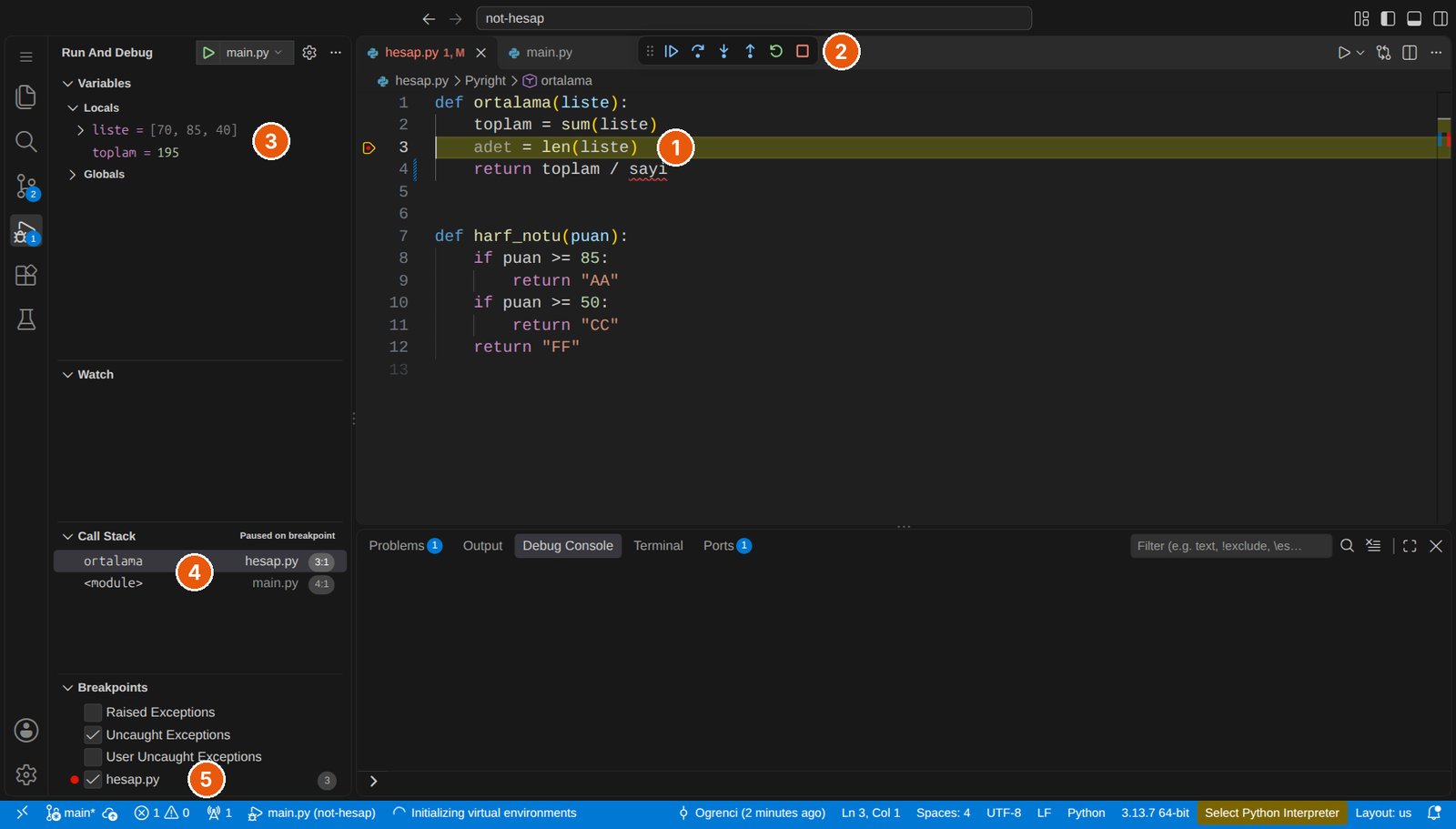Viewport: 1456px width, 829px height.
Task: Click the Debug Console filter field
Action: (x=1230, y=546)
